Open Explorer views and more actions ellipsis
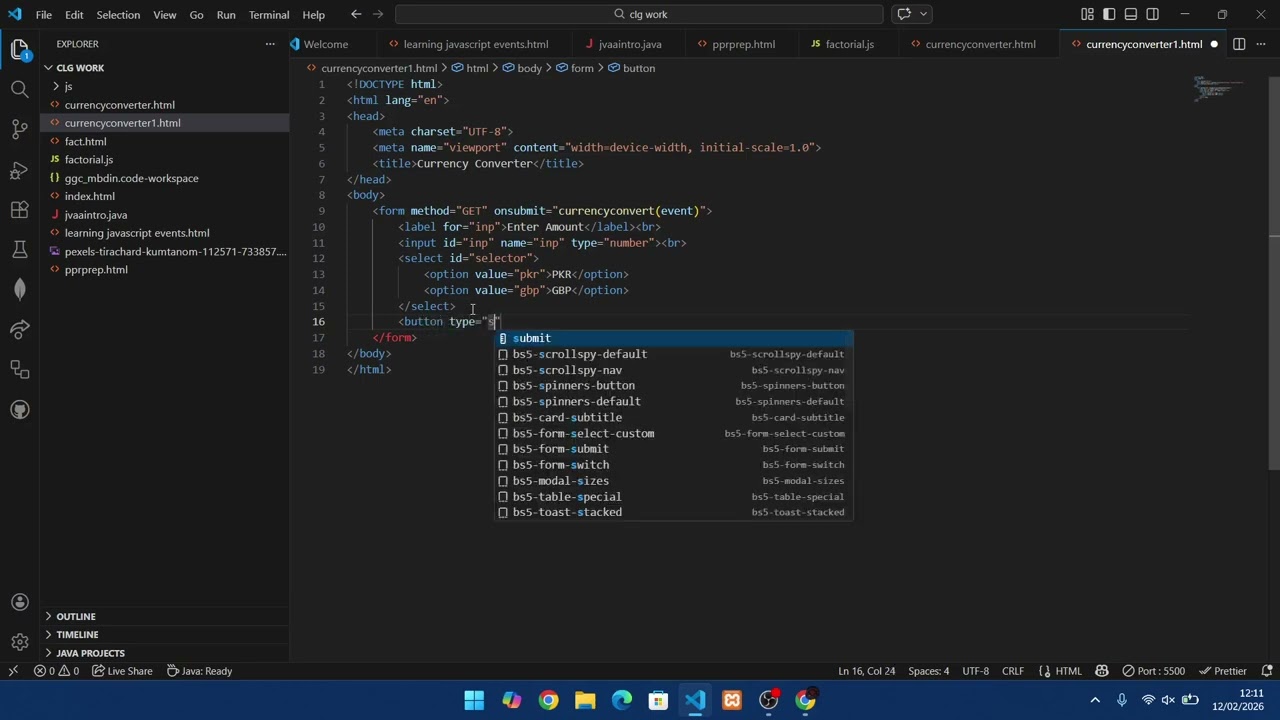 pos(269,44)
